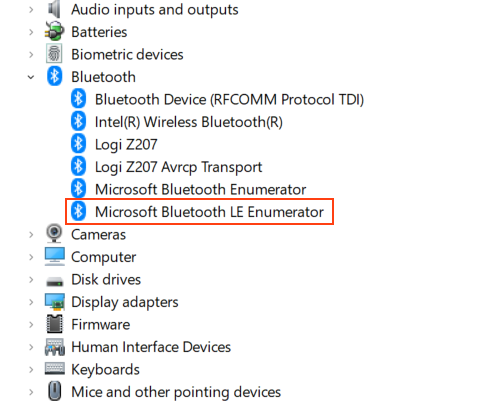
Task: Click the Firmware chip icon
Action: click(55, 324)
